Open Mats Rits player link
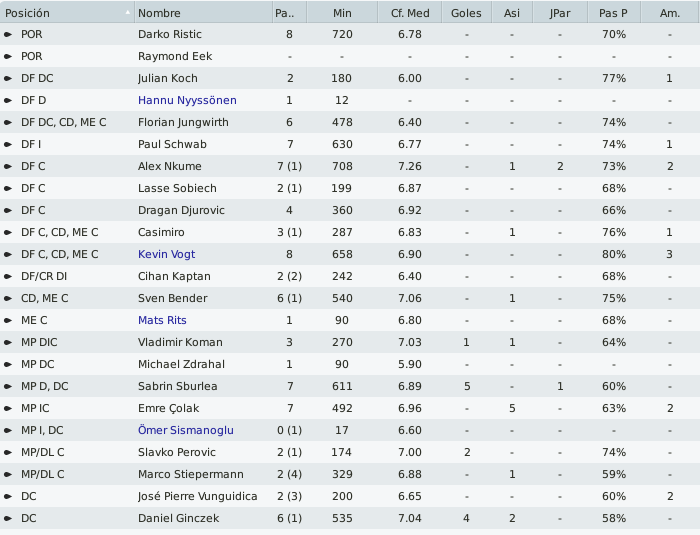The height and width of the screenshot is (535, 700). [162, 320]
